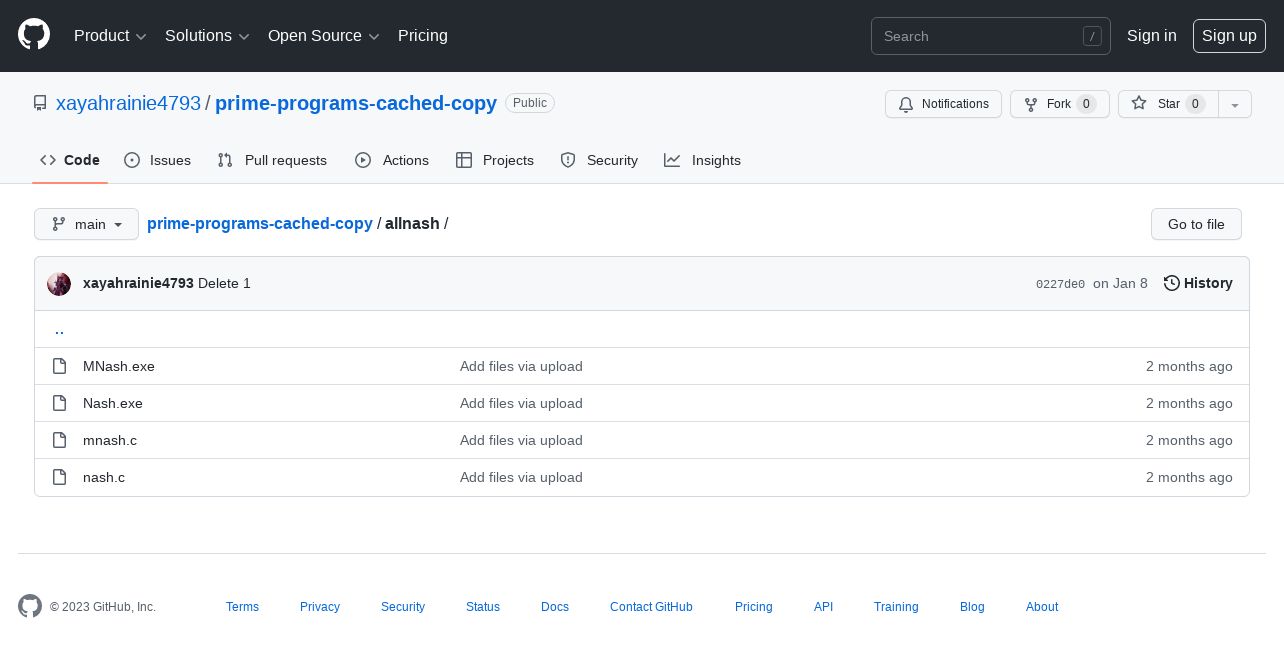Open the footer Privacy link

pyautogui.click(x=320, y=607)
